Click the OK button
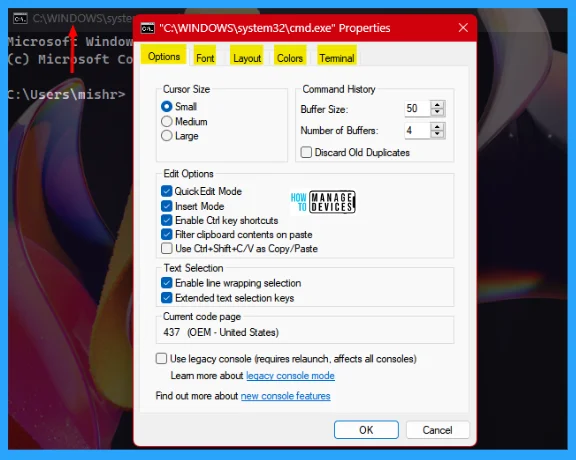 pos(366,430)
